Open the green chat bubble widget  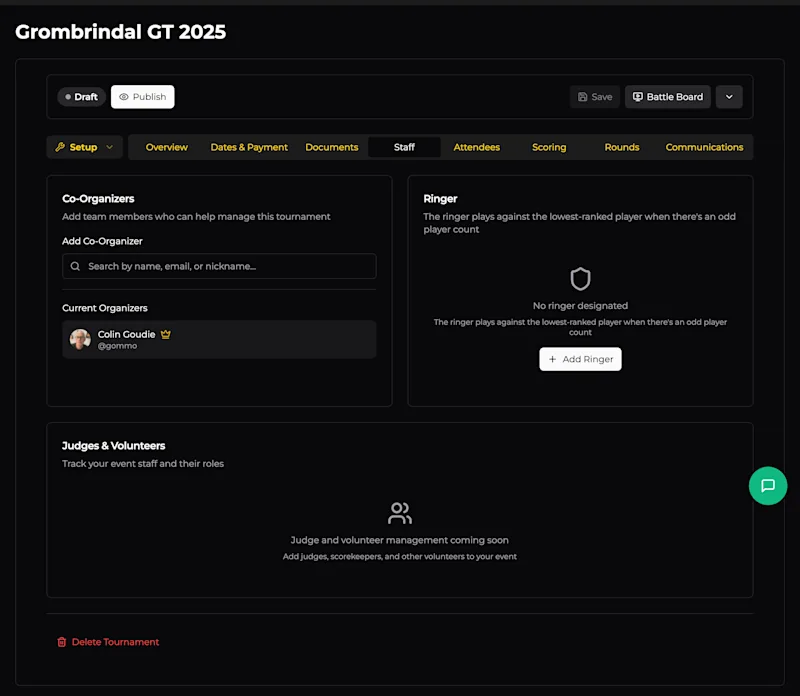click(768, 486)
